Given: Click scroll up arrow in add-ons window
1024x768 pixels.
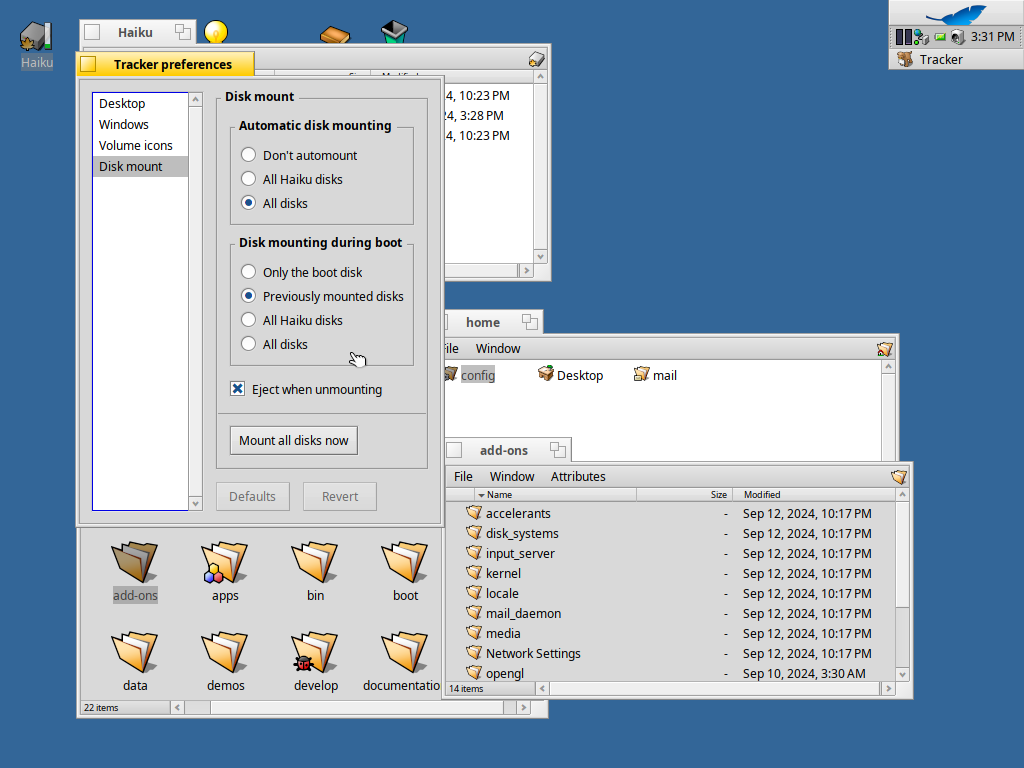Looking at the screenshot, I should pyautogui.click(x=903, y=494).
